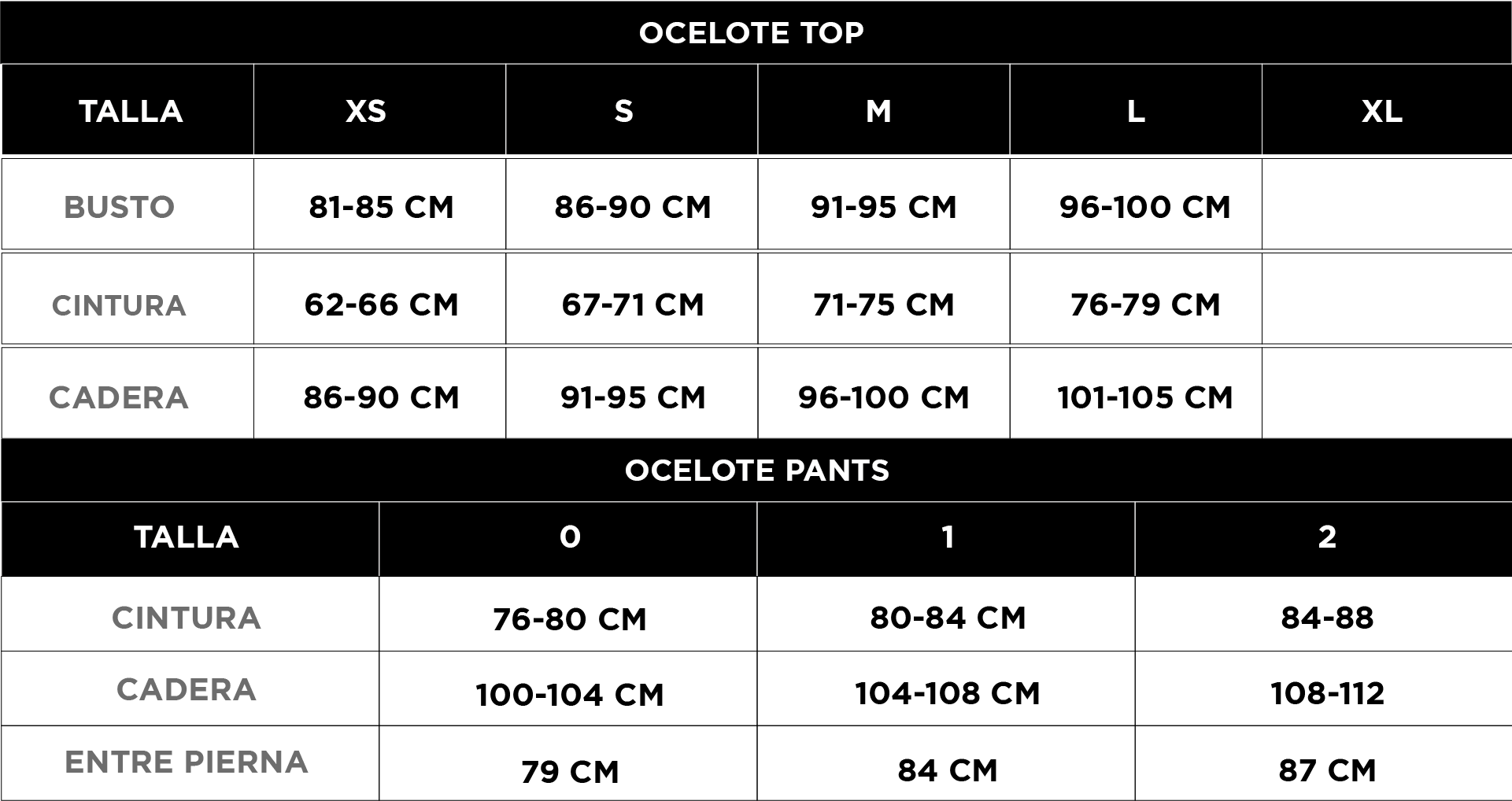The height and width of the screenshot is (801, 1512).
Task: Click the OCELOTE PANTS section header
Action: coord(756,471)
